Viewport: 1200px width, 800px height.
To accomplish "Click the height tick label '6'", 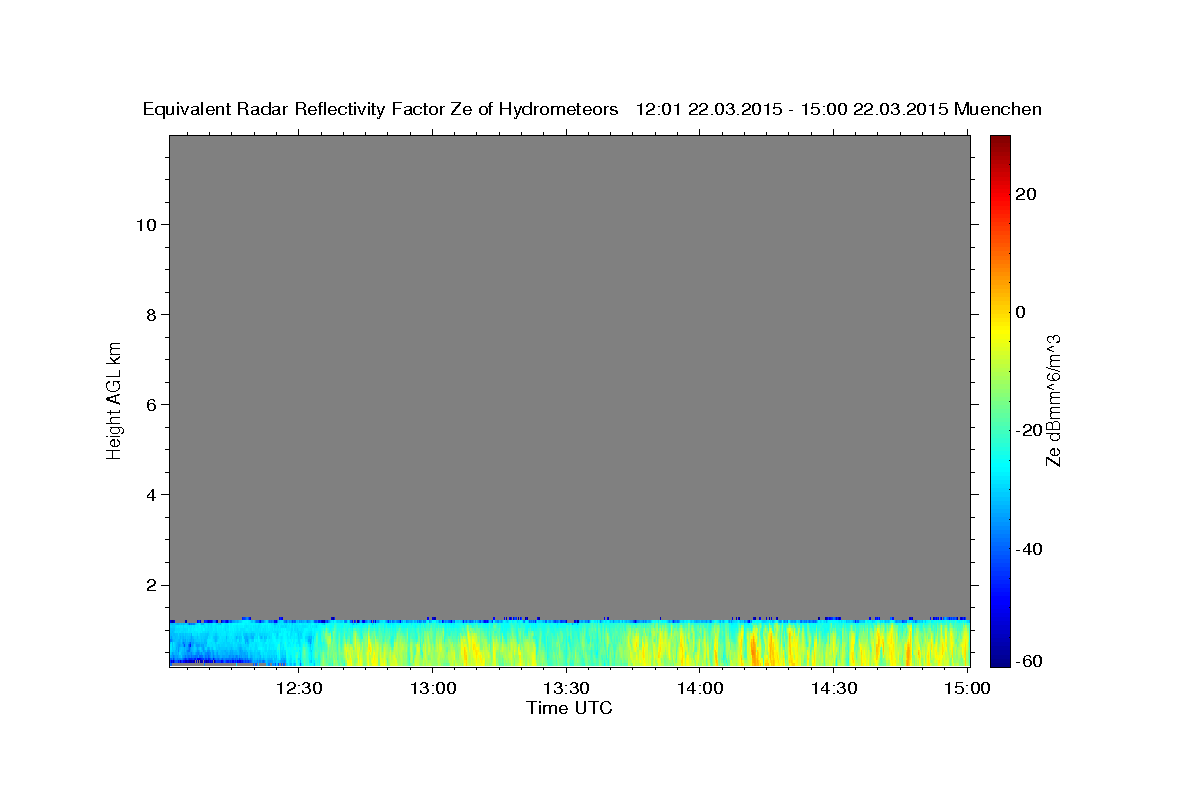I will (149, 404).
